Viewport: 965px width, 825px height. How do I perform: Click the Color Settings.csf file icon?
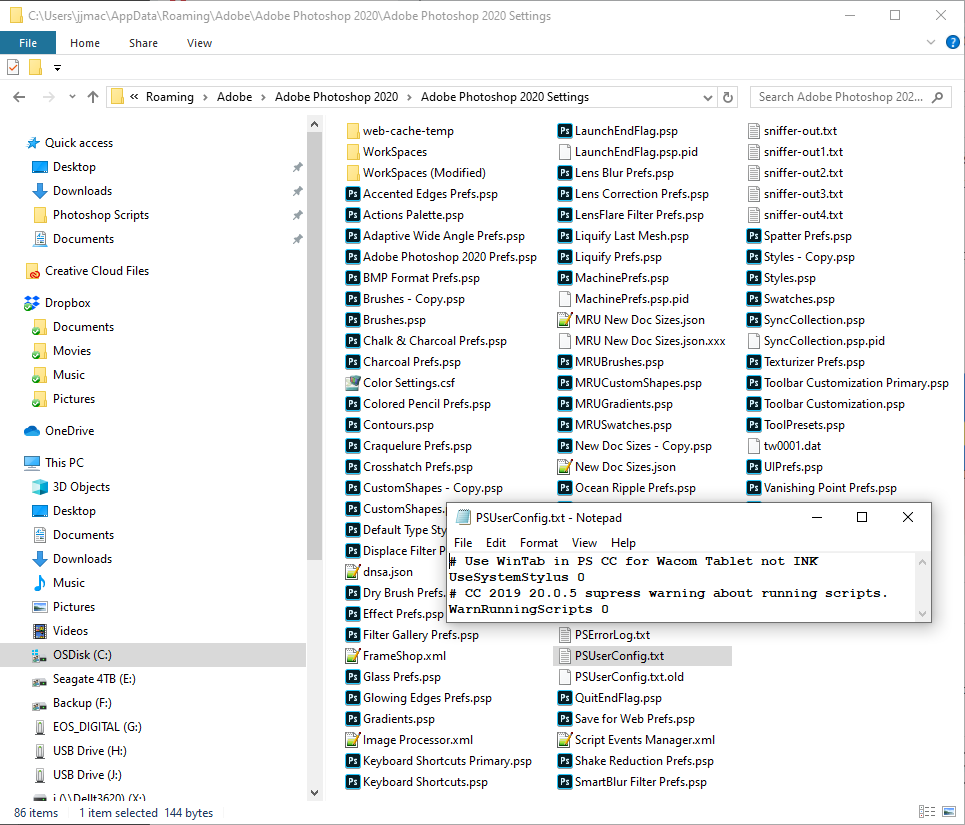[x=353, y=383]
